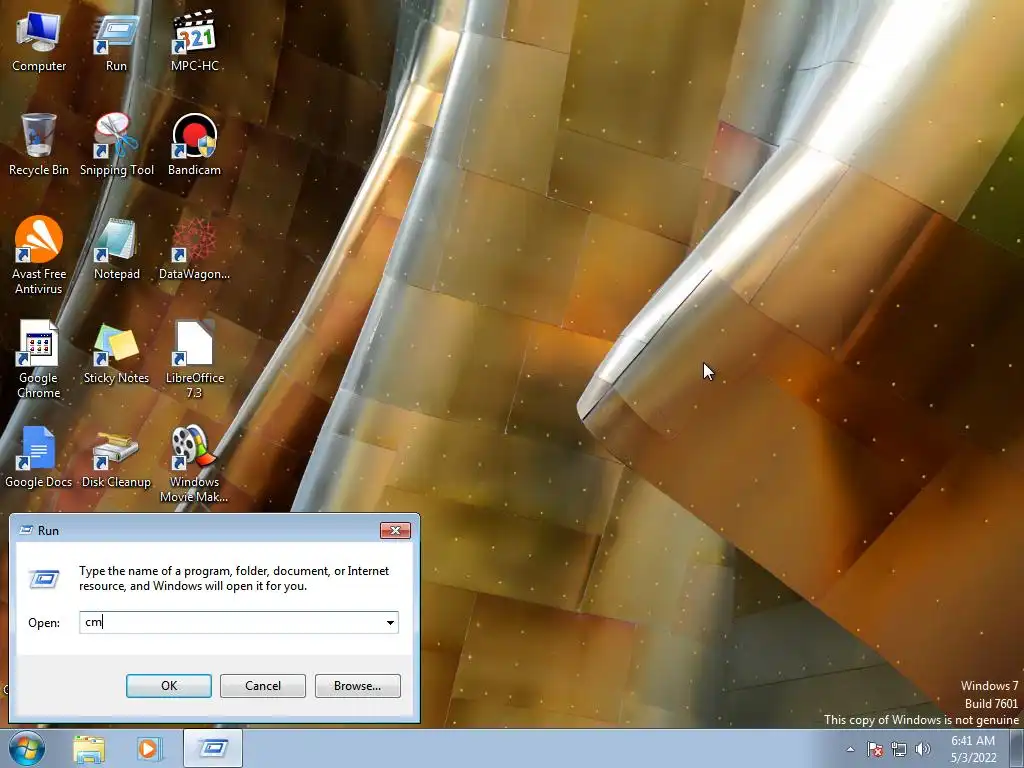
Task: Select the Google Chrome shortcut
Action: [39, 359]
